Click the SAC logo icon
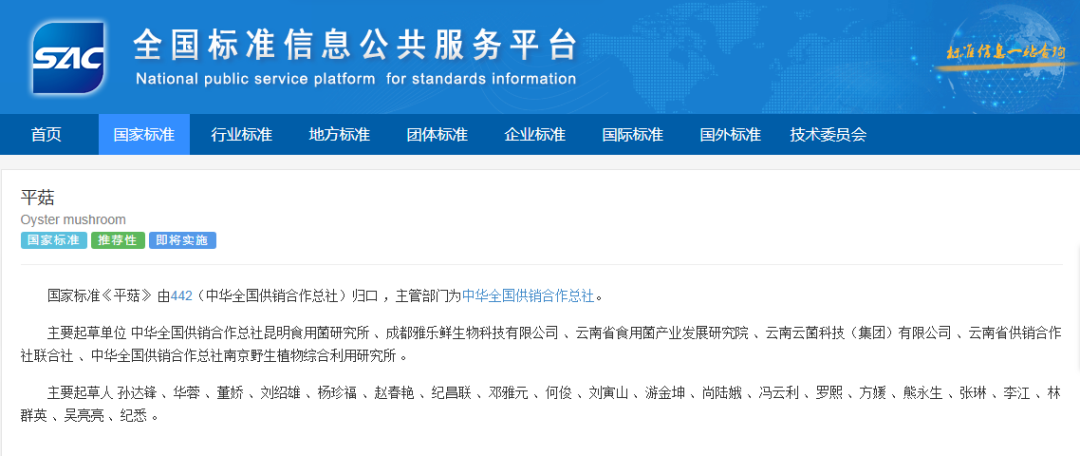This screenshot has height=456, width=1080. coord(68,57)
